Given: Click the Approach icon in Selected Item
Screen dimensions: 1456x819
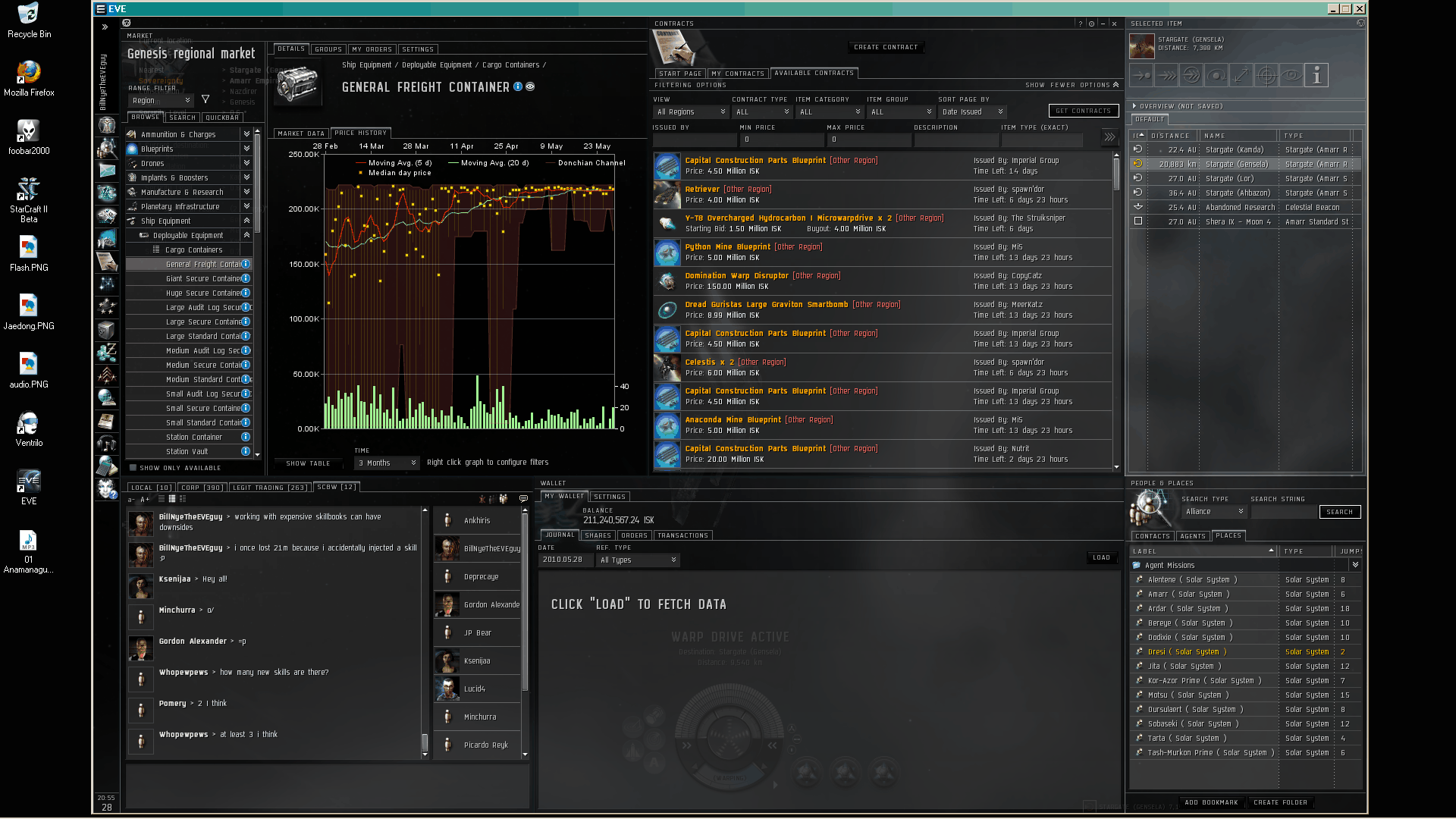Looking at the screenshot, I should point(1141,75).
